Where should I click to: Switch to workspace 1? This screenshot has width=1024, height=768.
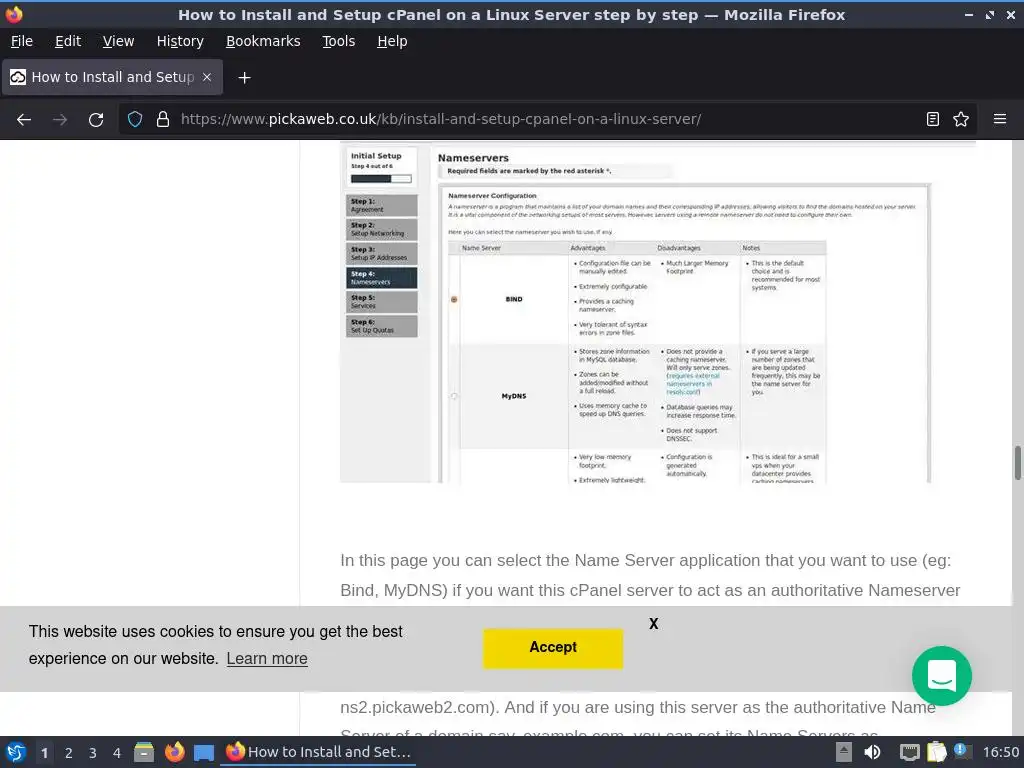(44, 753)
